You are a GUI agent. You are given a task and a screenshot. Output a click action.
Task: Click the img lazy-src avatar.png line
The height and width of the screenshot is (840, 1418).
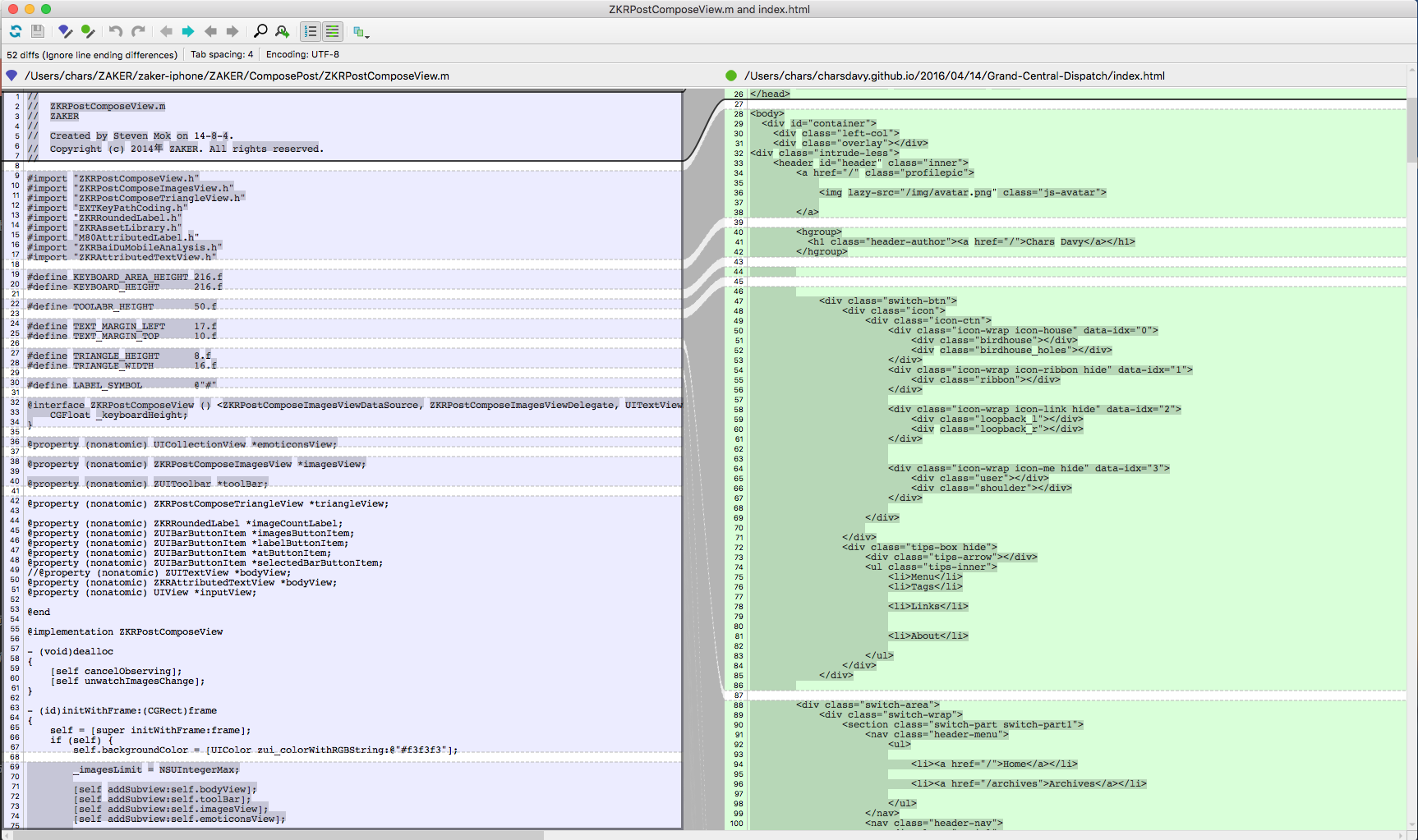coord(963,193)
